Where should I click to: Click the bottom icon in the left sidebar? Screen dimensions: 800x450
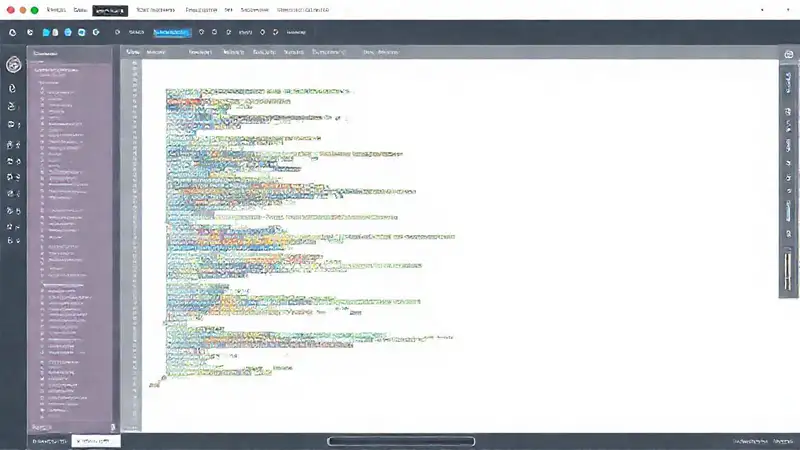13,241
